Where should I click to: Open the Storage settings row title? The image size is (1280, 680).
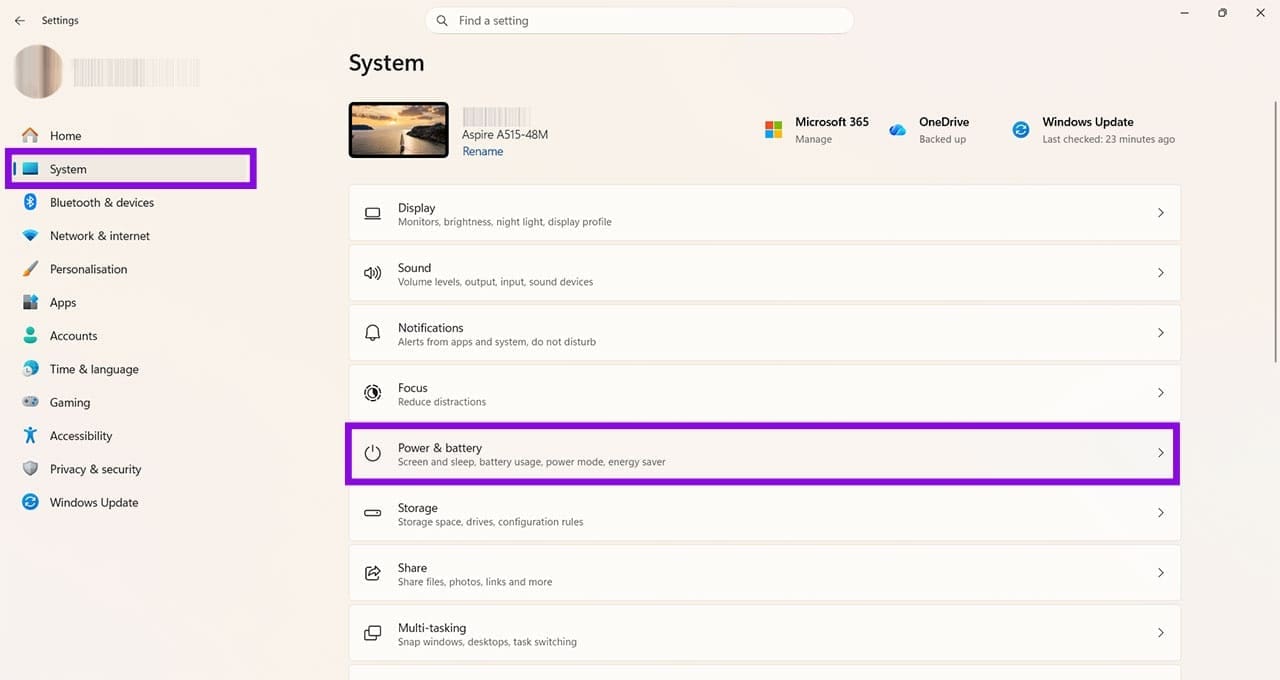pyautogui.click(x=417, y=508)
